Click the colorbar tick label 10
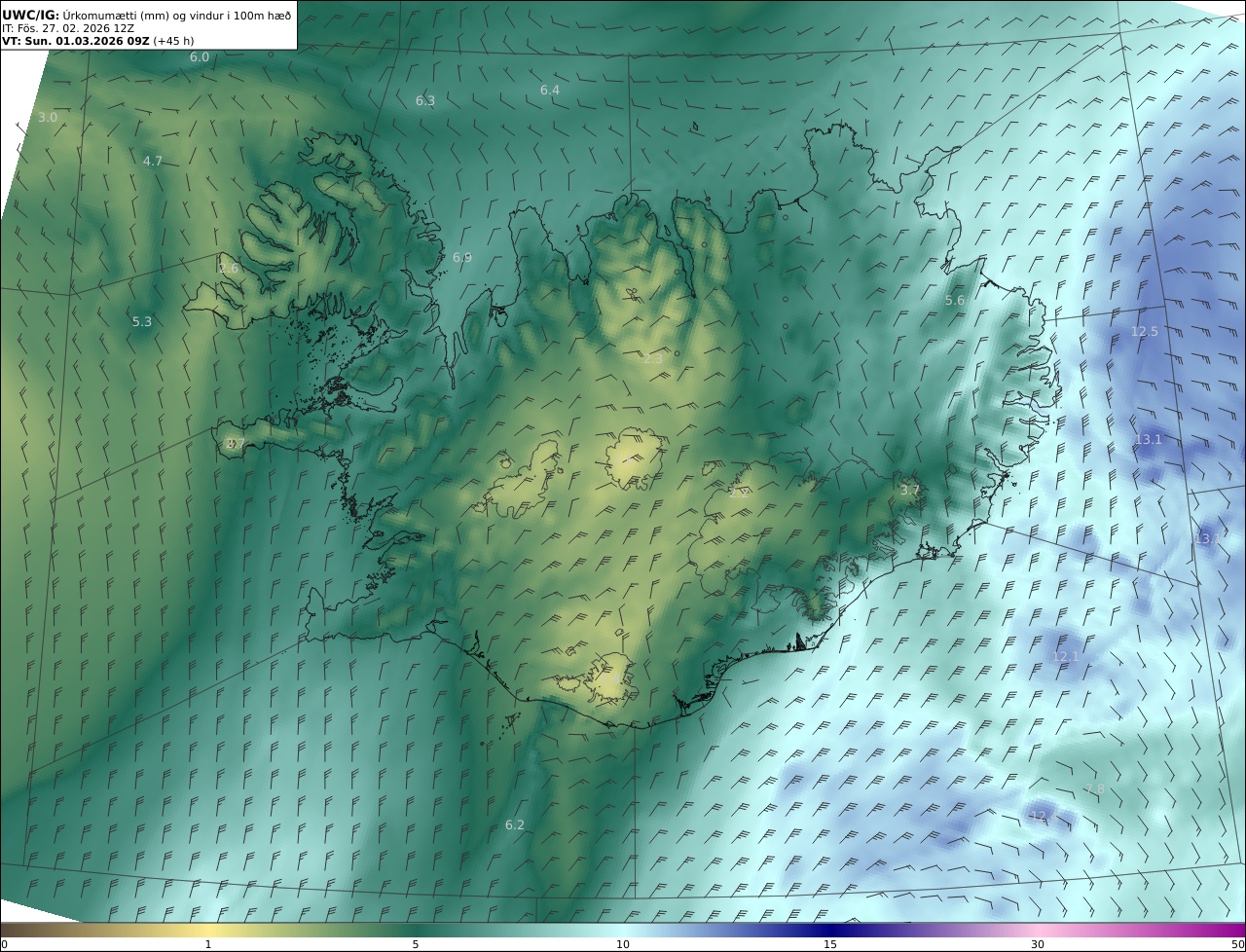Viewport: 1246px width, 952px height. (623, 944)
